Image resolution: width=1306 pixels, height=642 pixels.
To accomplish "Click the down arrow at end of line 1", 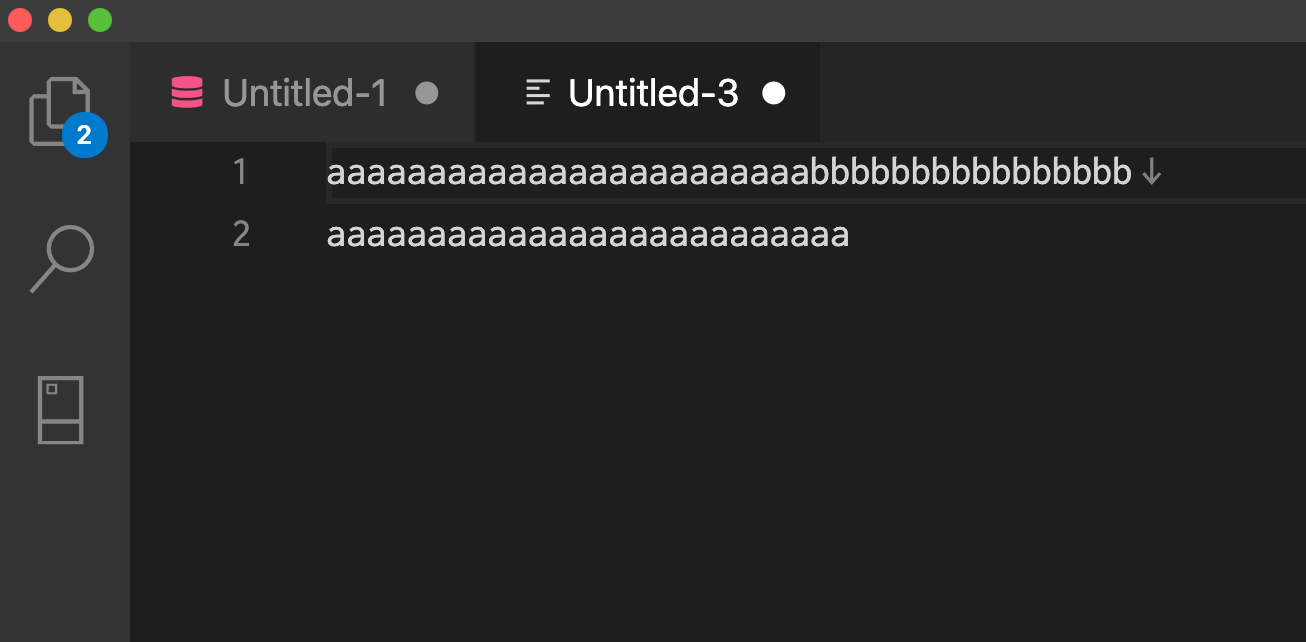I will [1152, 173].
